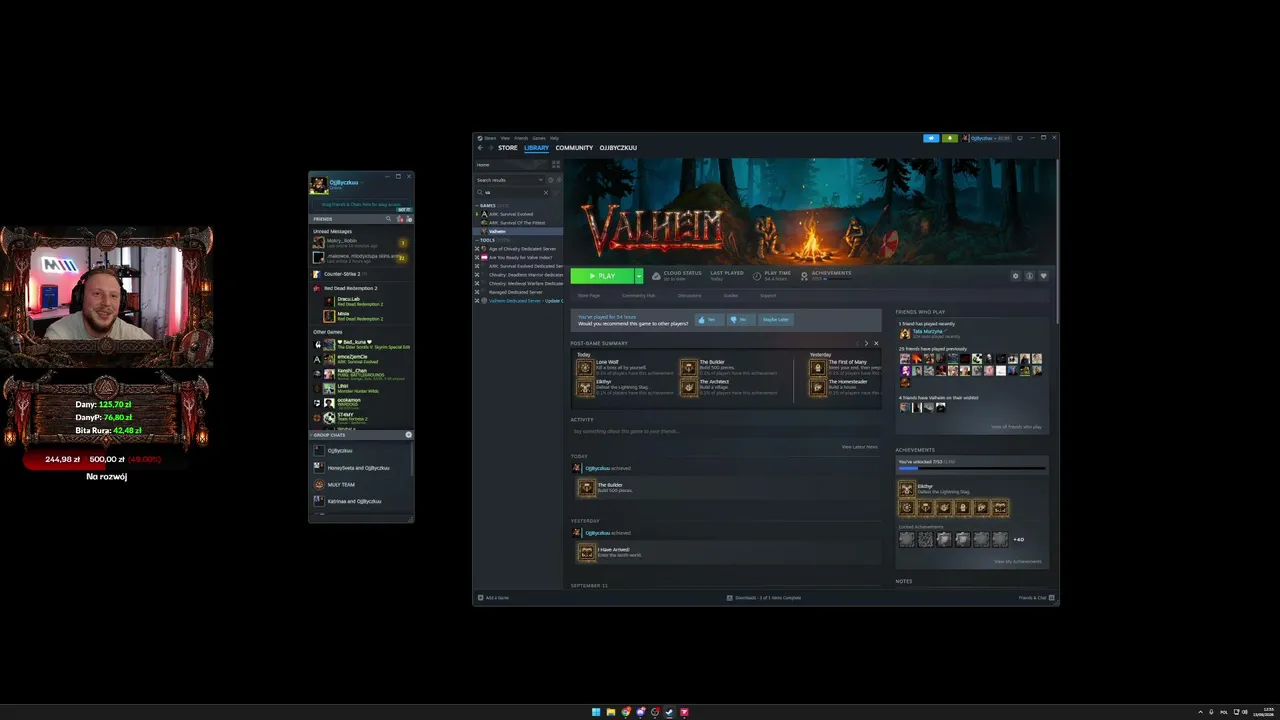Viewport: 1280px width, 720px height.
Task: Collapse the GAMES category in library
Action: coord(477,206)
